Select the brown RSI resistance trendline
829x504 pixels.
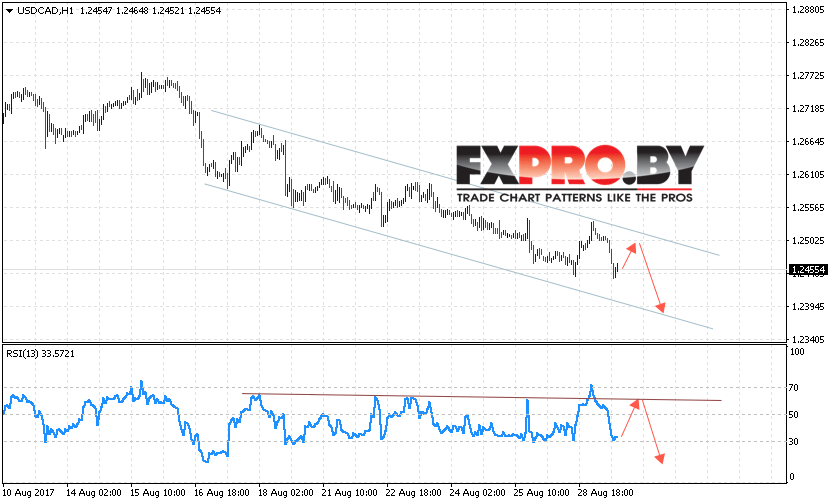(482, 397)
